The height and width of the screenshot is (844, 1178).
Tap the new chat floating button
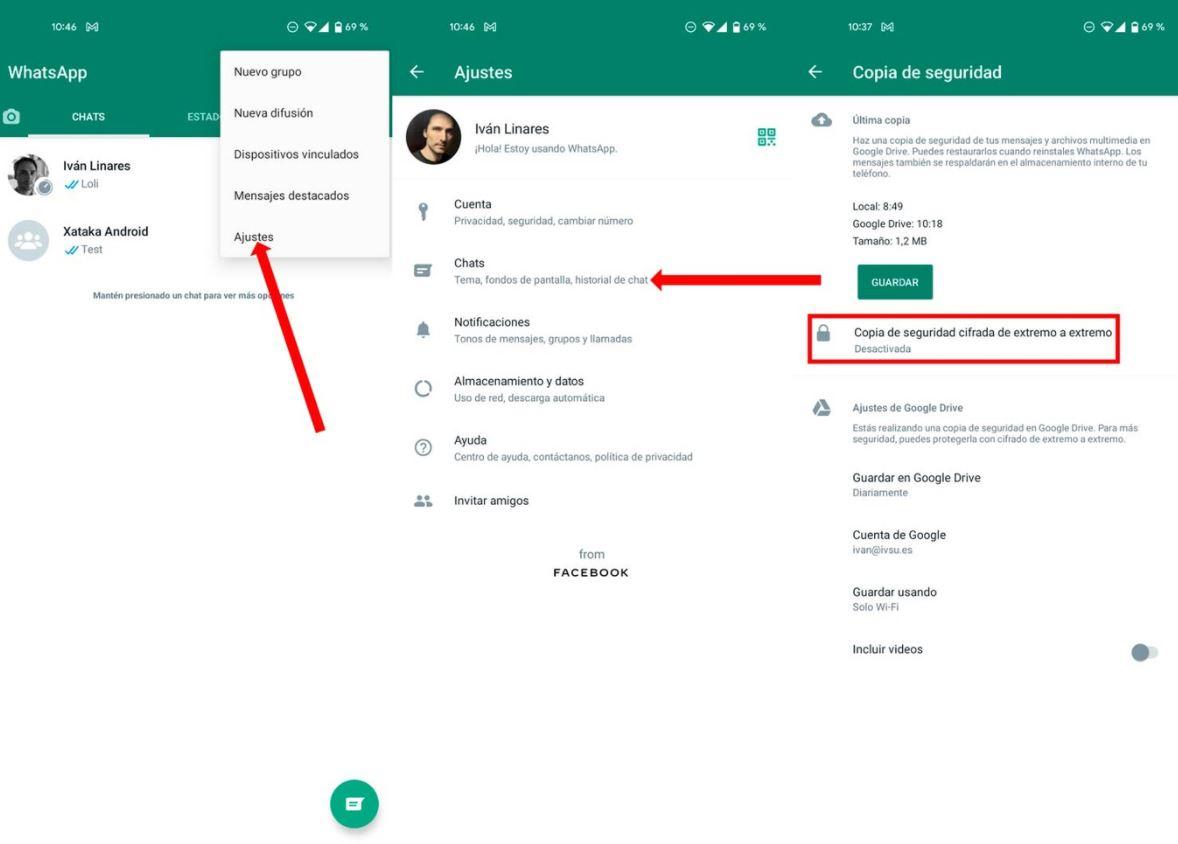354,803
